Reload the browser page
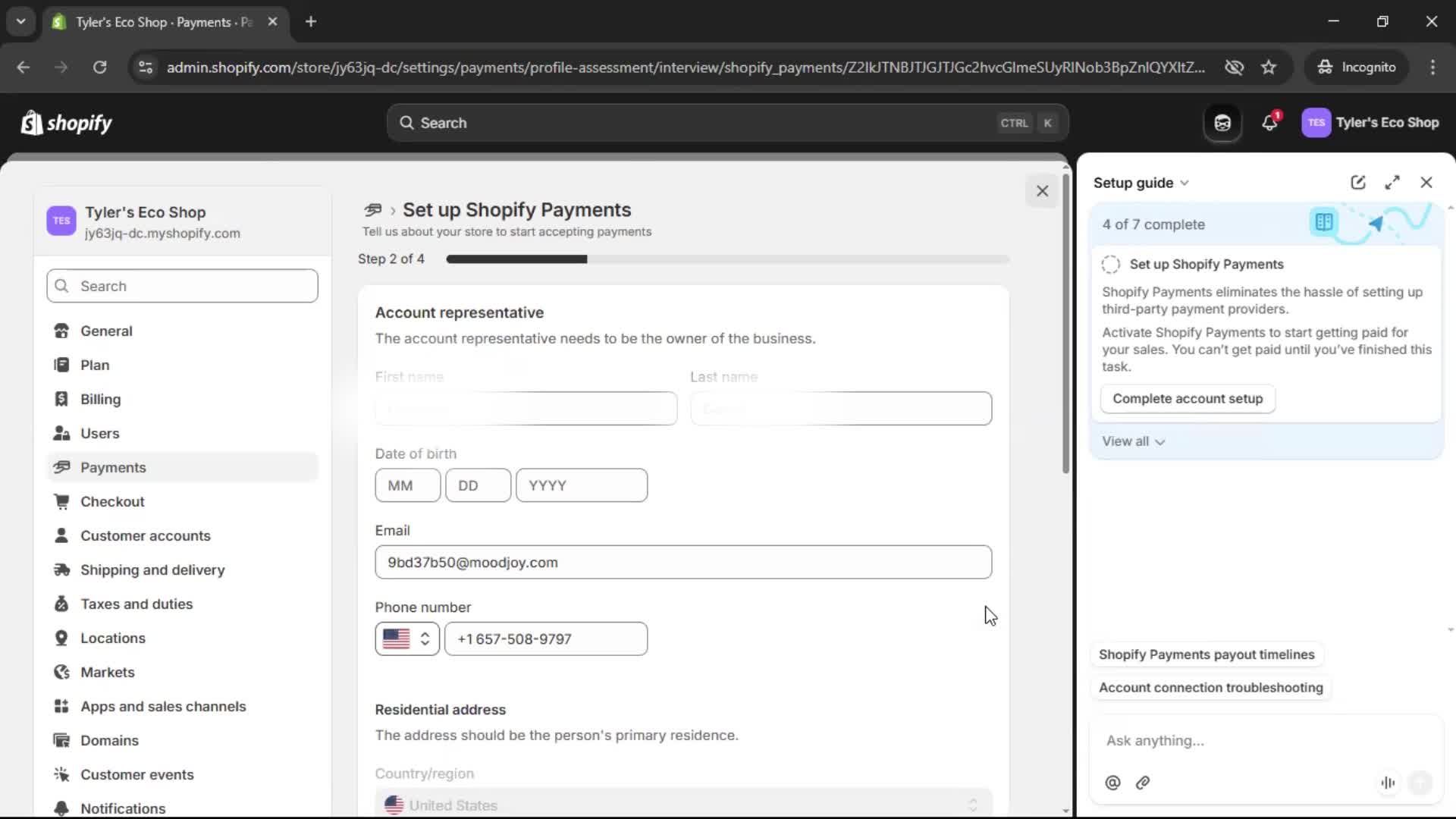 click(x=99, y=67)
